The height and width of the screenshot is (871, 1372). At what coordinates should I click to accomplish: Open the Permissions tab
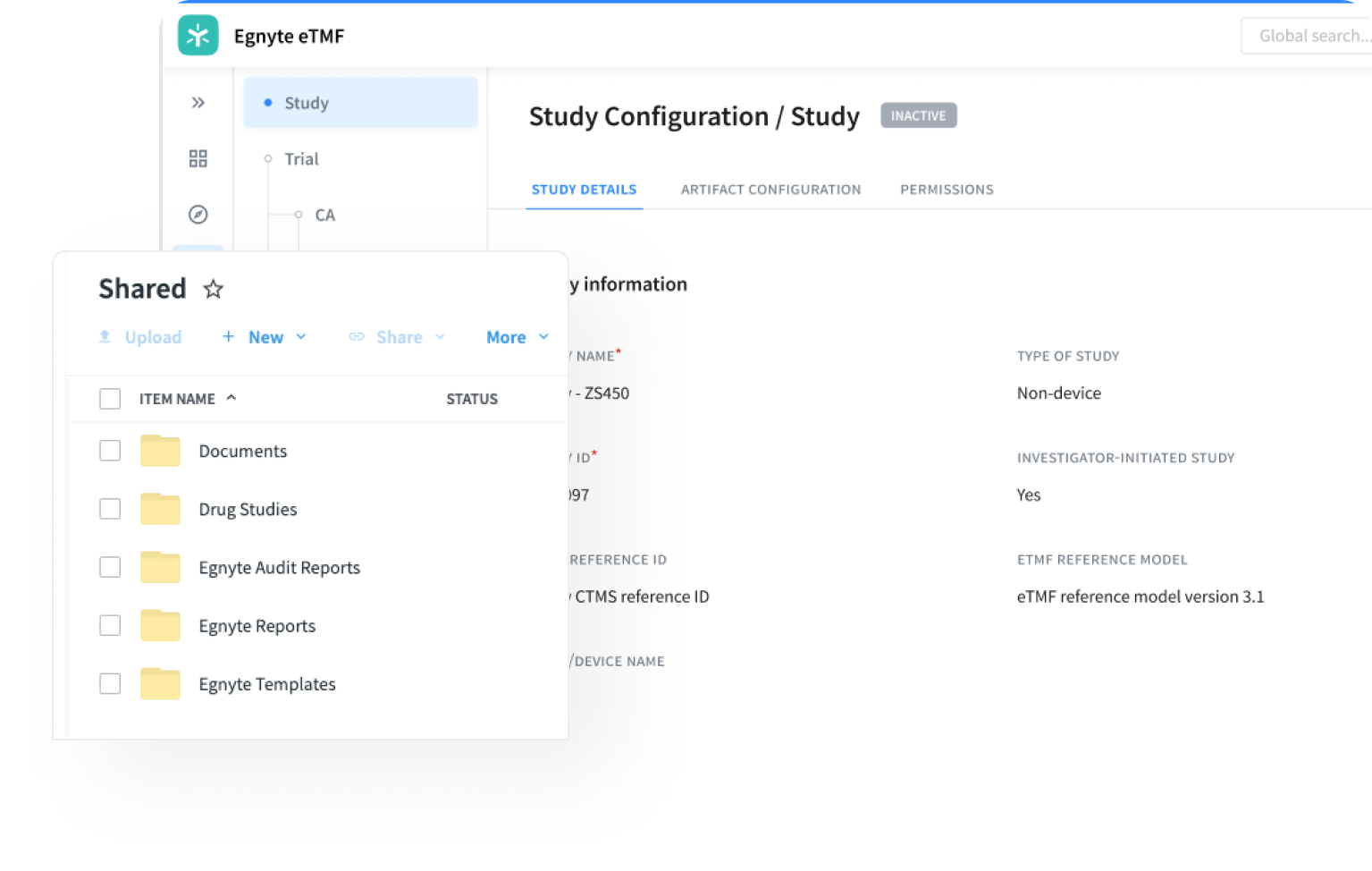(x=947, y=190)
